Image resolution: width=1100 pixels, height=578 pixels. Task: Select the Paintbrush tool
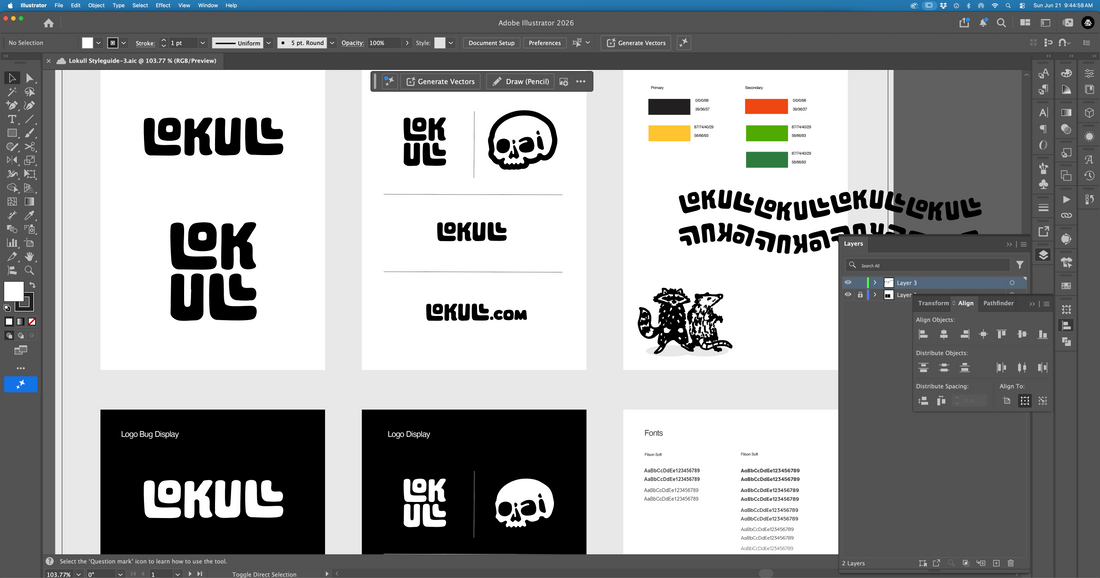pyautogui.click(x=29, y=133)
